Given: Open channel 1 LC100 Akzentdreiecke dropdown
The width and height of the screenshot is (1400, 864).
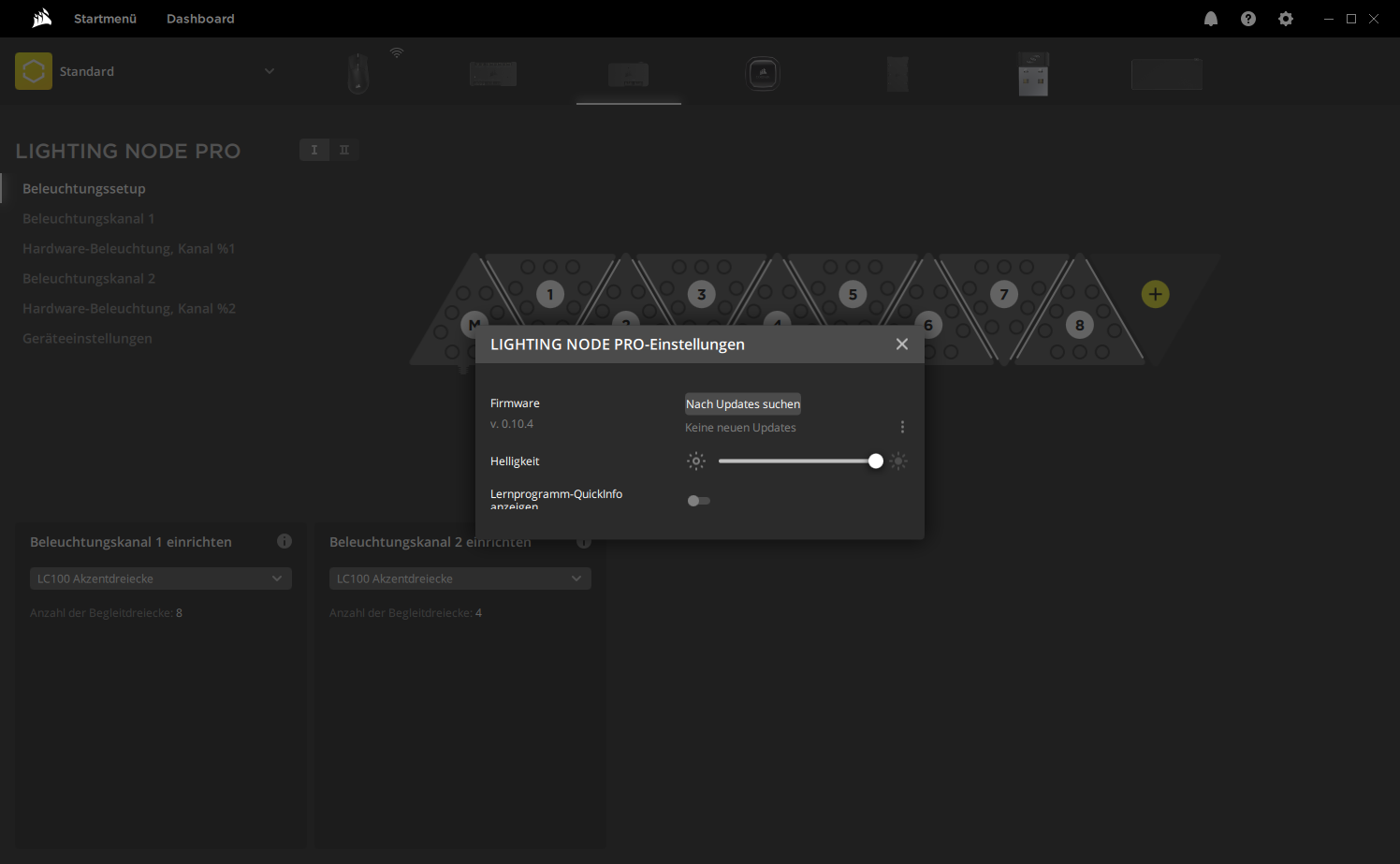Looking at the screenshot, I should coord(161,578).
